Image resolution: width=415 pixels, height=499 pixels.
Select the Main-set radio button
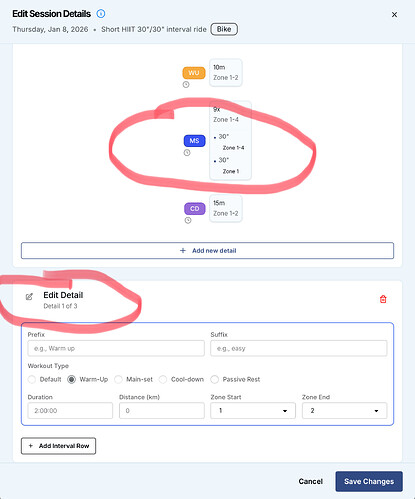pyautogui.click(x=118, y=379)
